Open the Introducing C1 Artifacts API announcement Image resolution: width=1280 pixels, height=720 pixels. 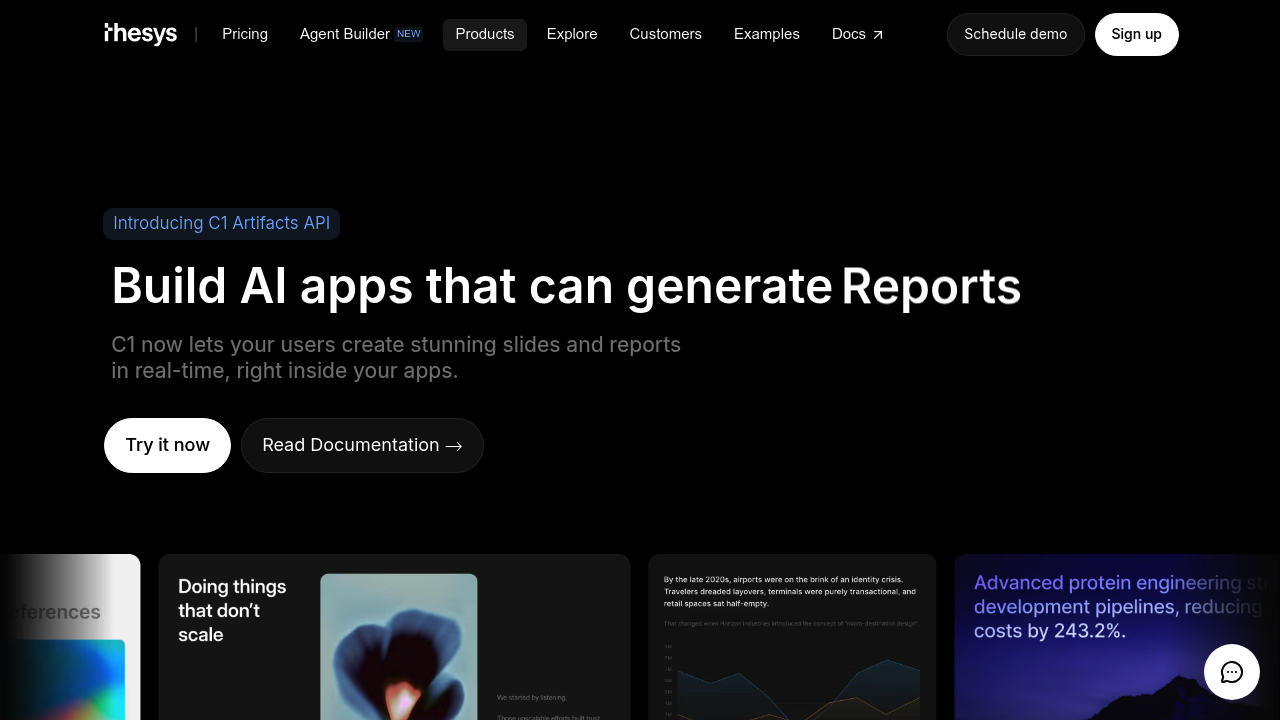[x=221, y=223]
